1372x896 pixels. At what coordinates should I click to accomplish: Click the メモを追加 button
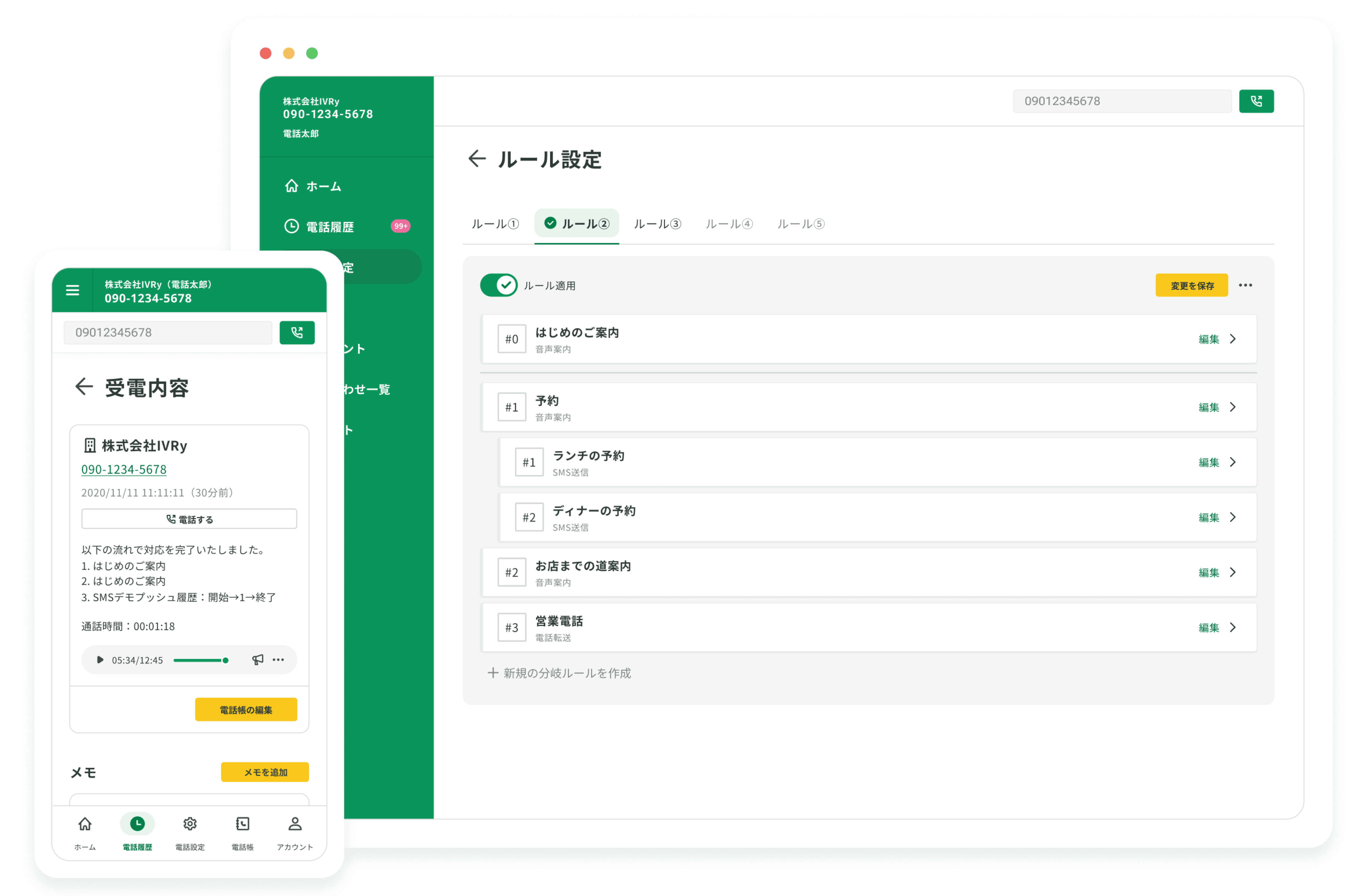265,772
